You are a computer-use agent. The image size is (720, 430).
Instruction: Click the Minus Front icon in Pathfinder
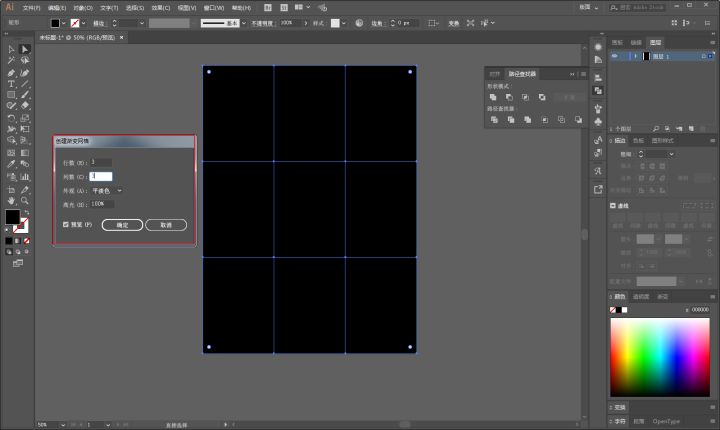tap(508, 97)
